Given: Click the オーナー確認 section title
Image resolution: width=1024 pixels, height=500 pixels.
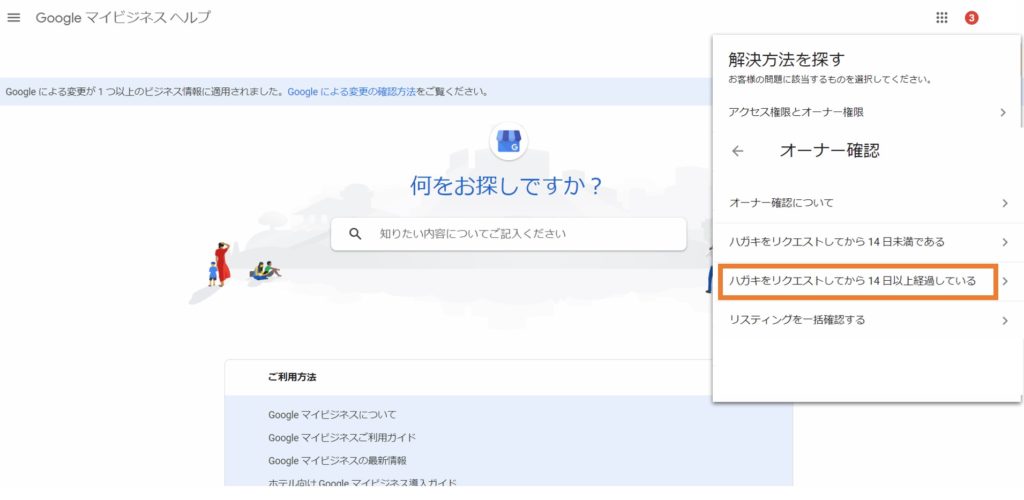Looking at the screenshot, I should coord(829,151).
